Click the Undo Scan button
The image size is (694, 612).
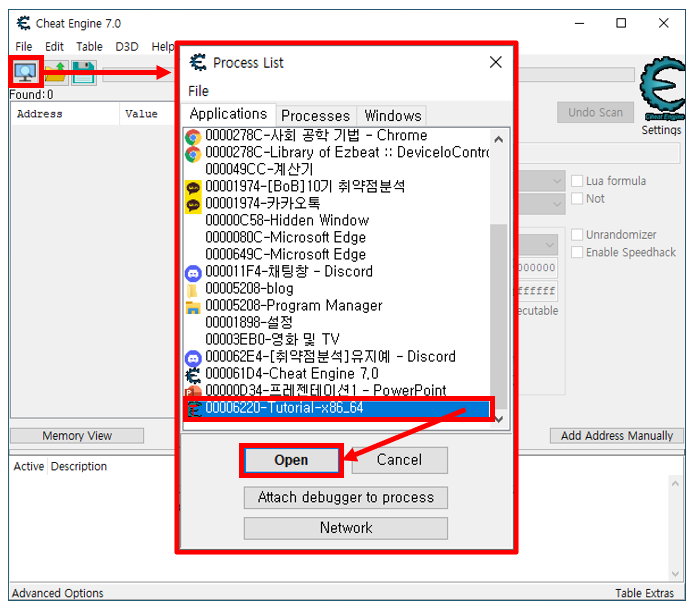coord(595,112)
